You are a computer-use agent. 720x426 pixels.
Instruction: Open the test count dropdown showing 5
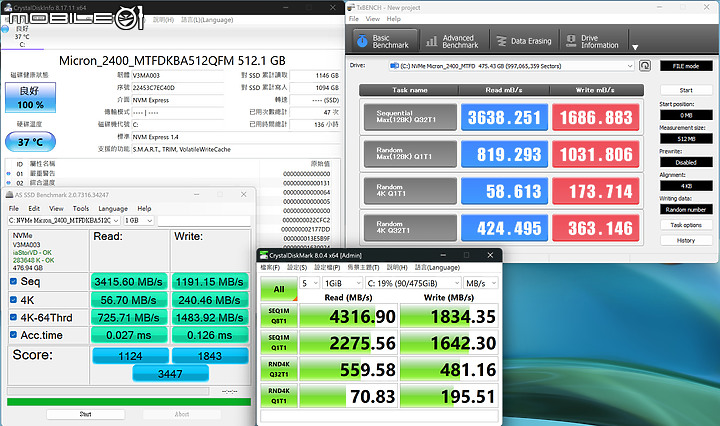pos(309,283)
